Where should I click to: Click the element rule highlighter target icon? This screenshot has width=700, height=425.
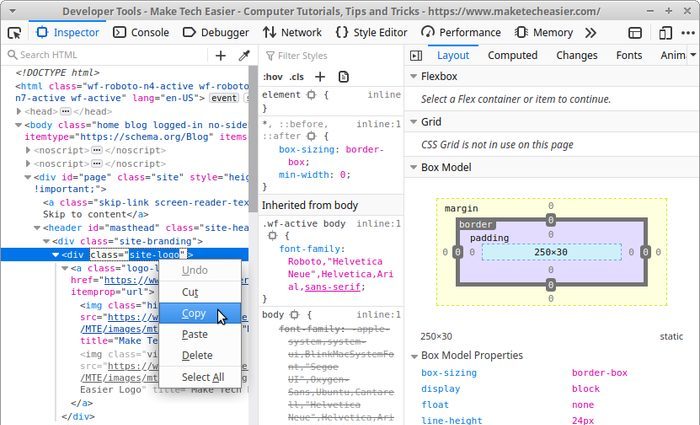(x=311, y=95)
